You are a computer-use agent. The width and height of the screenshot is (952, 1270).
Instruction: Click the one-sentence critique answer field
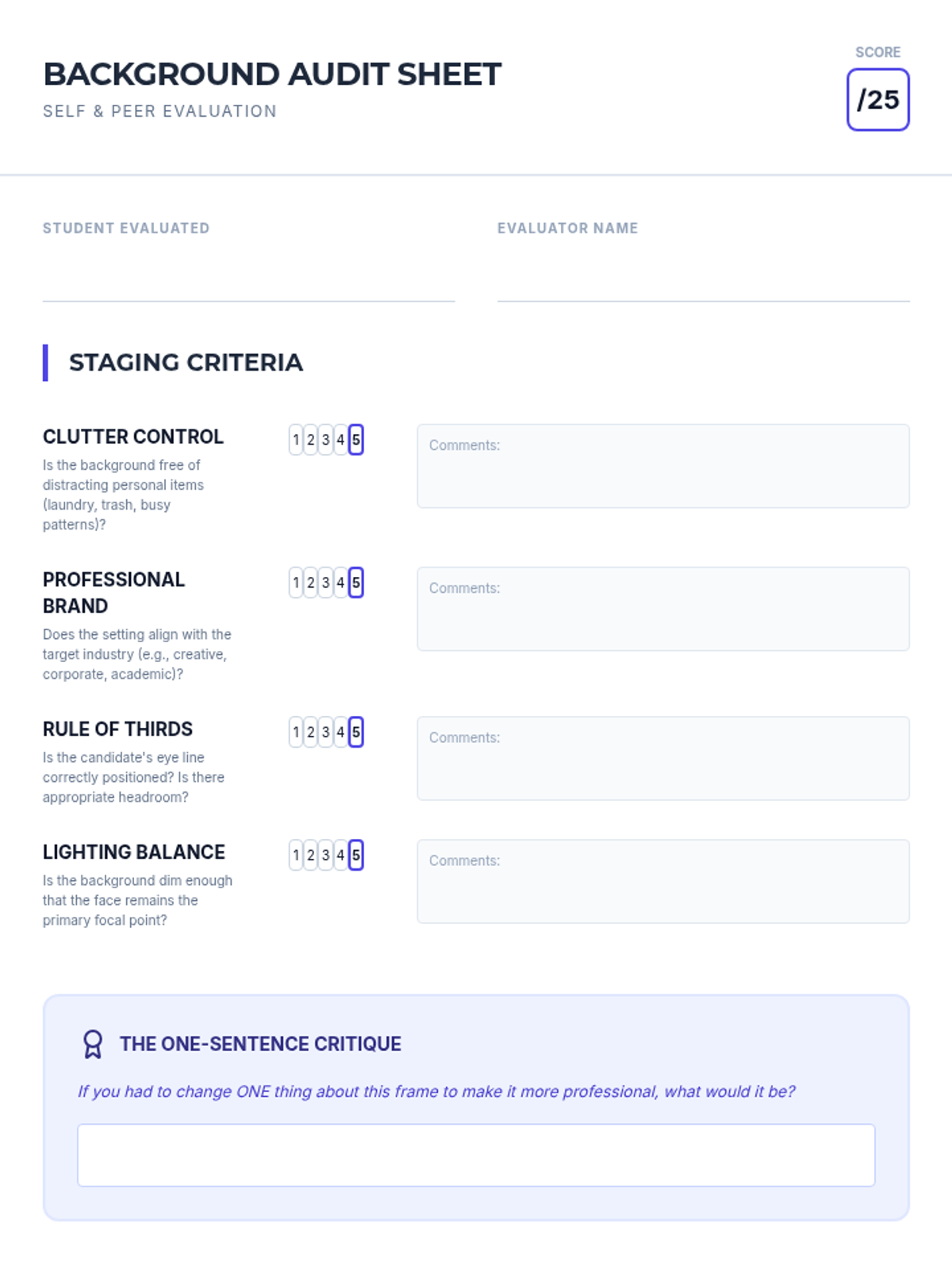coord(476,1155)
